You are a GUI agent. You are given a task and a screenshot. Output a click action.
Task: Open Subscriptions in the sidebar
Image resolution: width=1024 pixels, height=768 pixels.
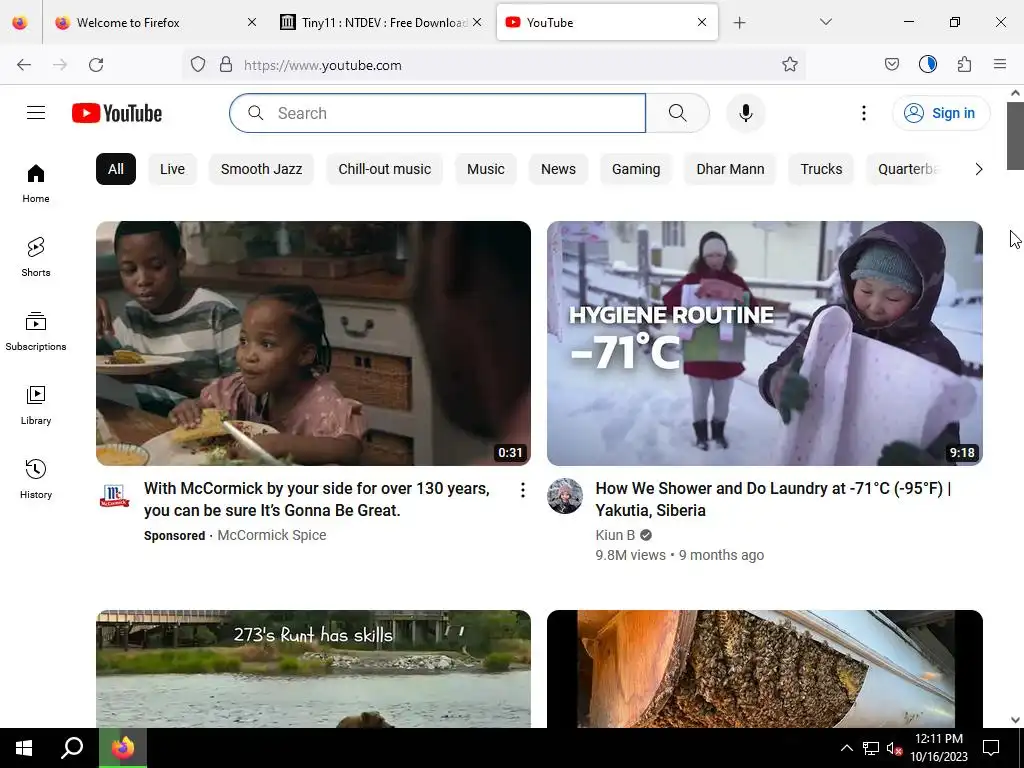(x=36, y=332)
